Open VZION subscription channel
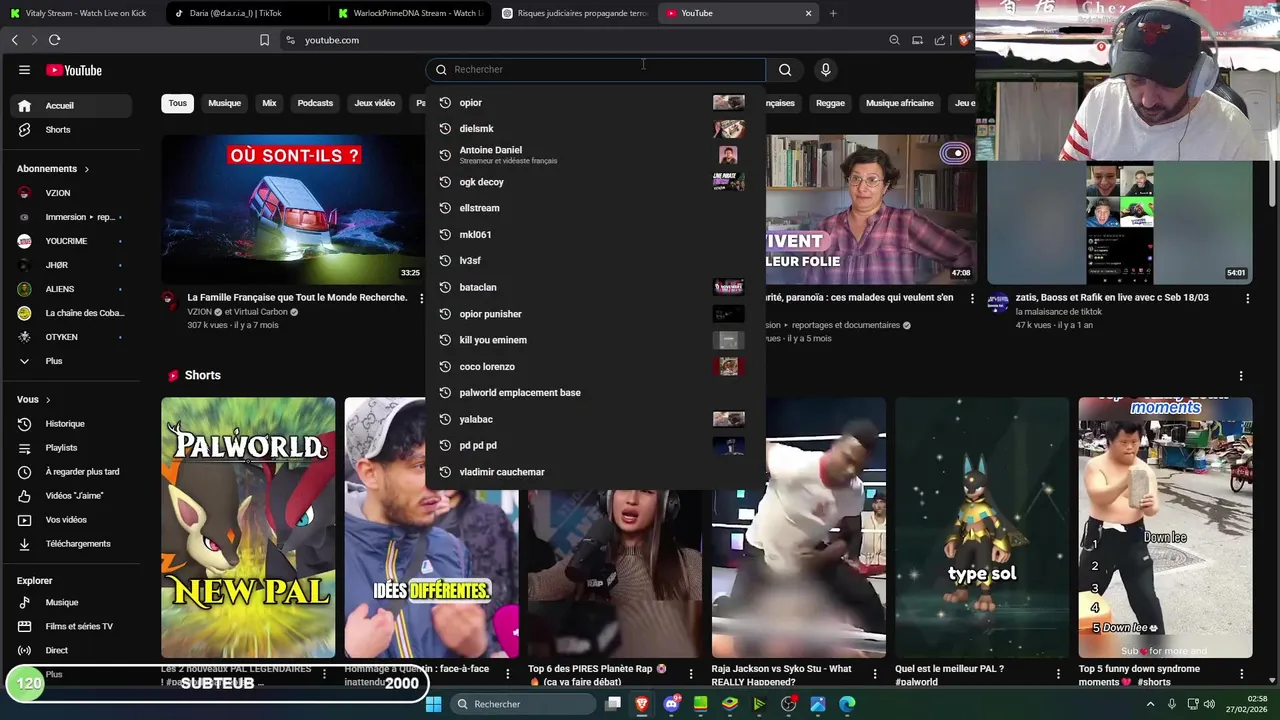1280x720 pixels. coord(71,193)
